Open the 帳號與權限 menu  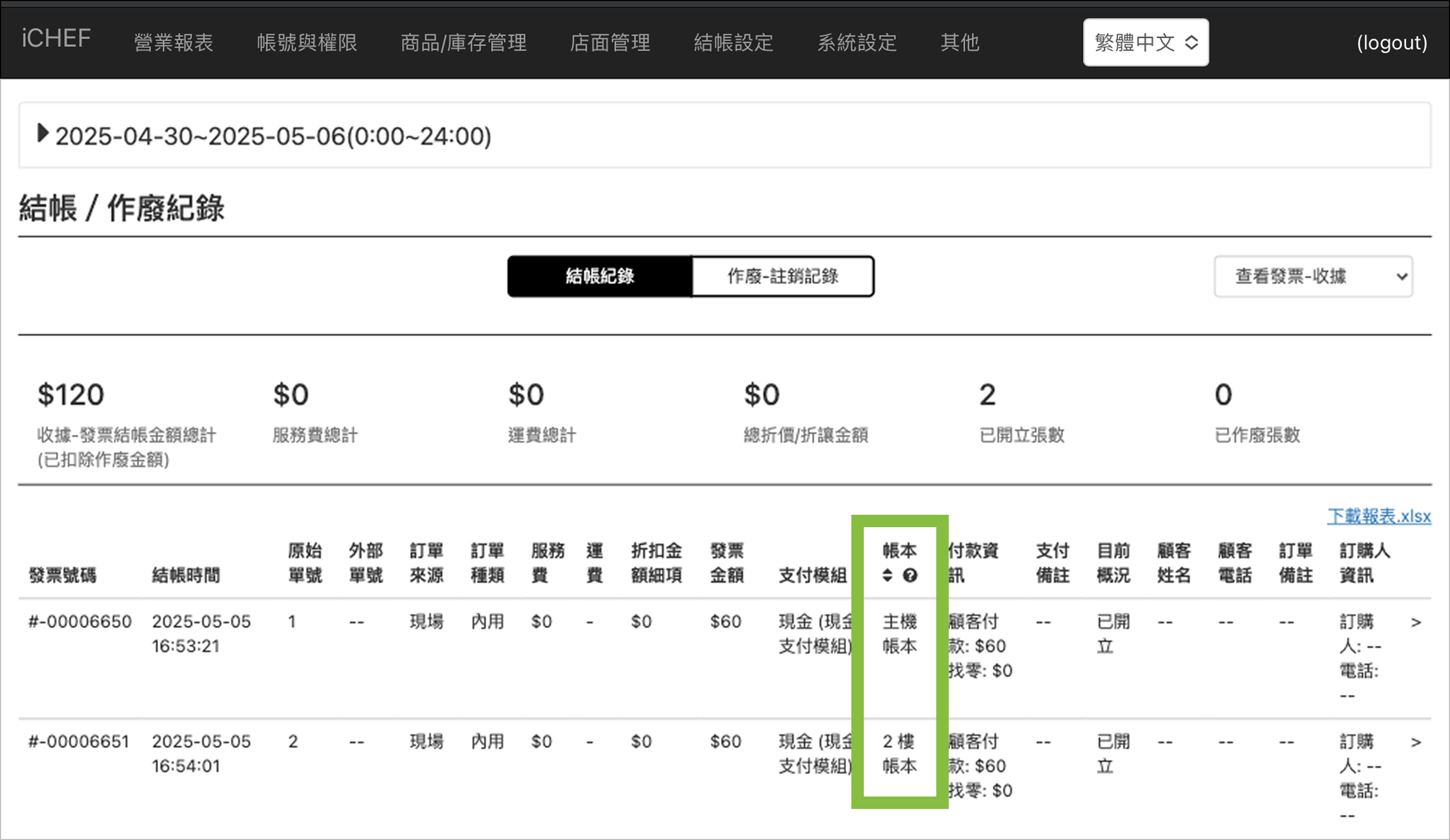click(307, 42)
